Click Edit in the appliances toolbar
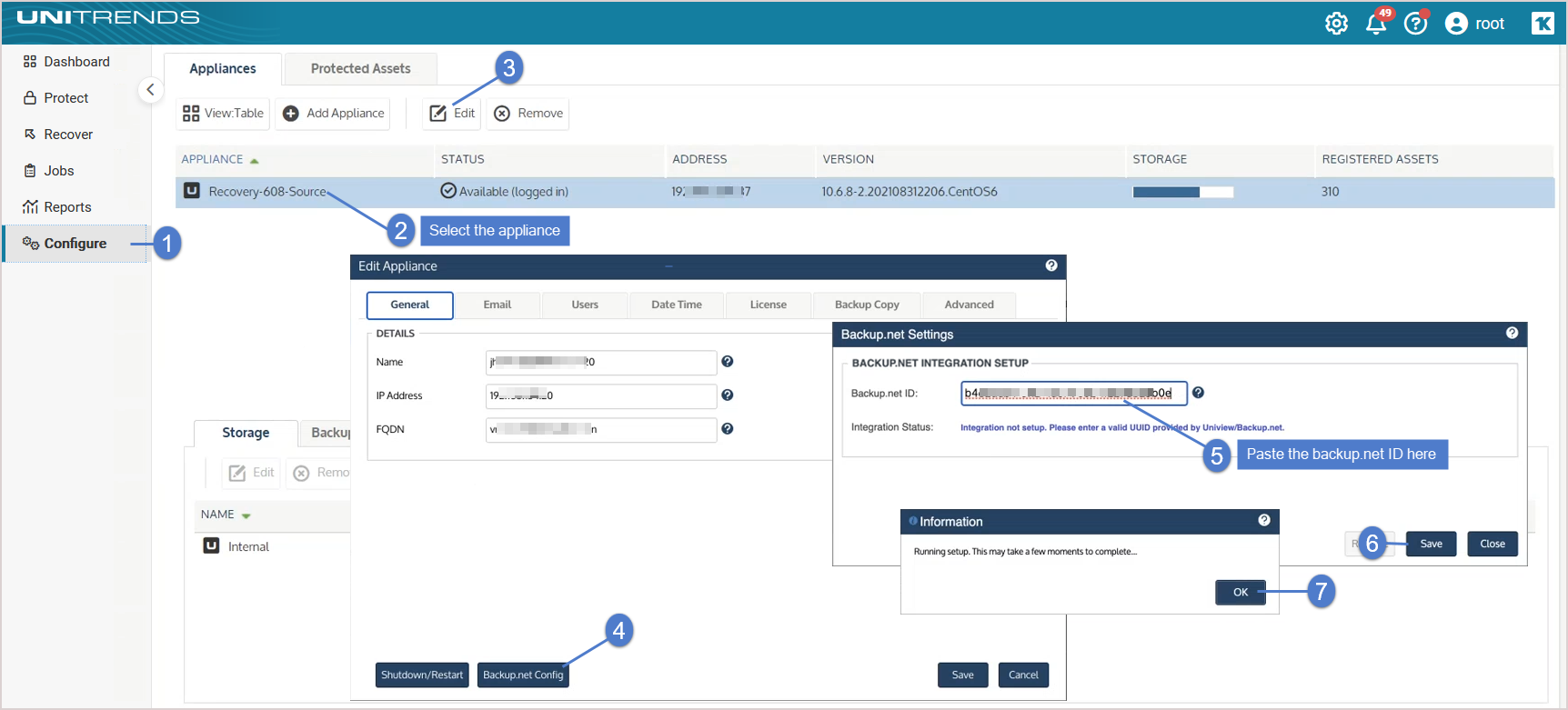Image resolution: width=1568 pixels, height=710 pixels. [453, 114]
